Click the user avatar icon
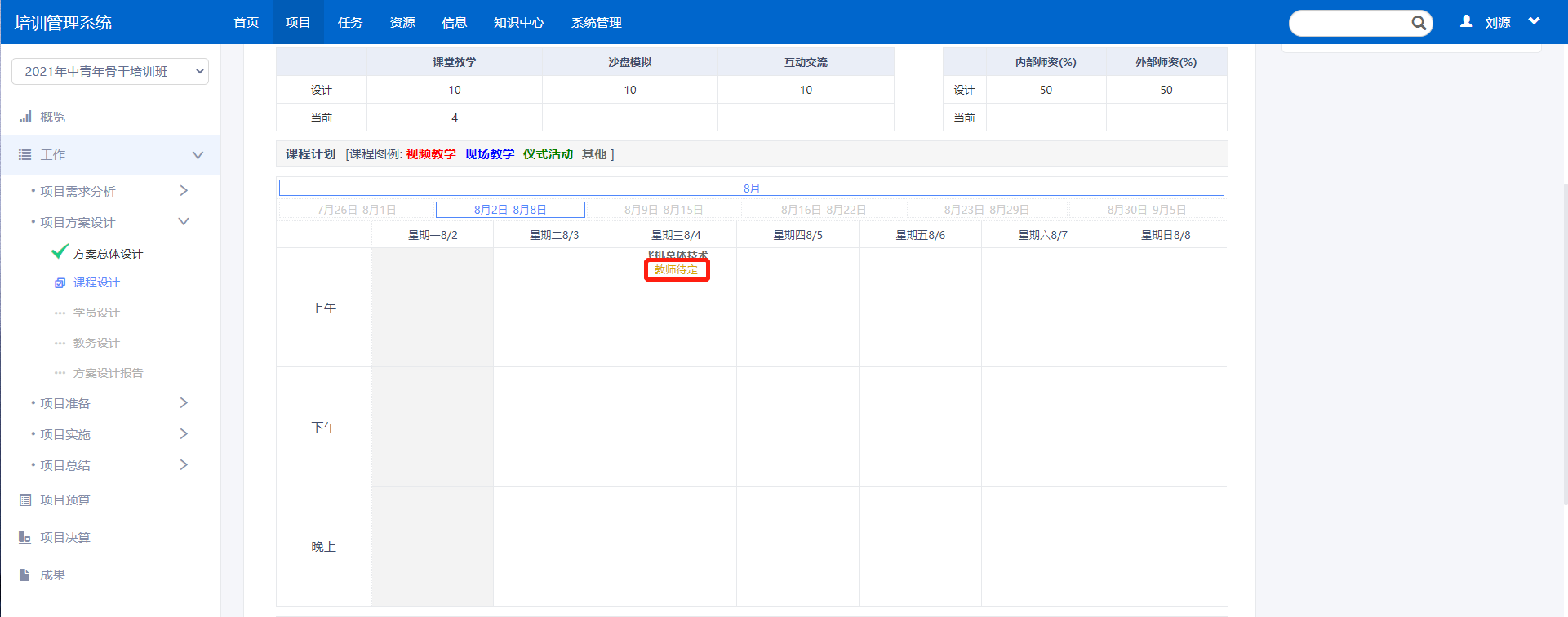The height and width of the screenshot is (617, 1568). pyautogui.click(x=1467, y=22)
